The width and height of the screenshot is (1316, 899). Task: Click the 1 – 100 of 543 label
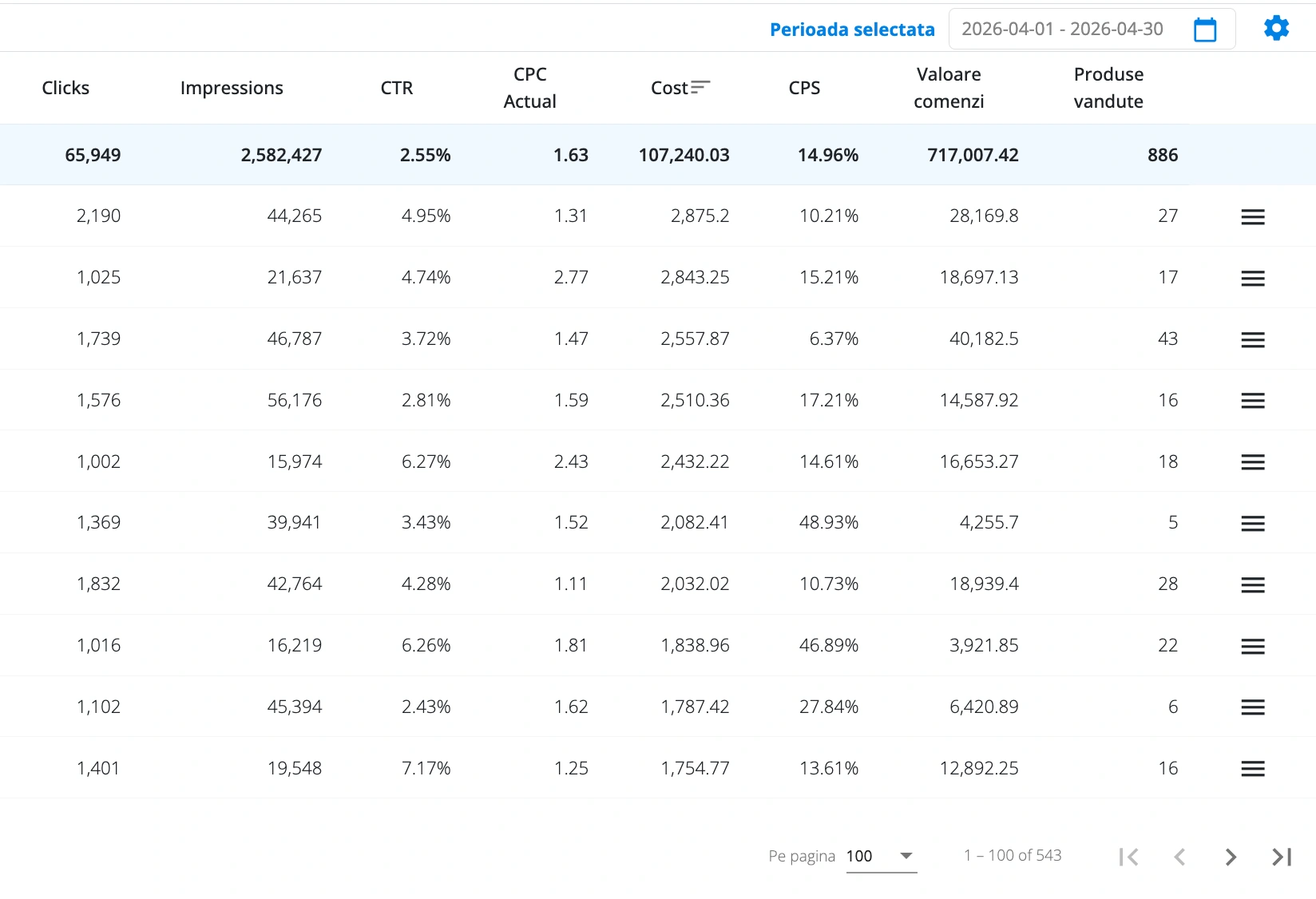pyautogui.click(x=1013, y=855)
